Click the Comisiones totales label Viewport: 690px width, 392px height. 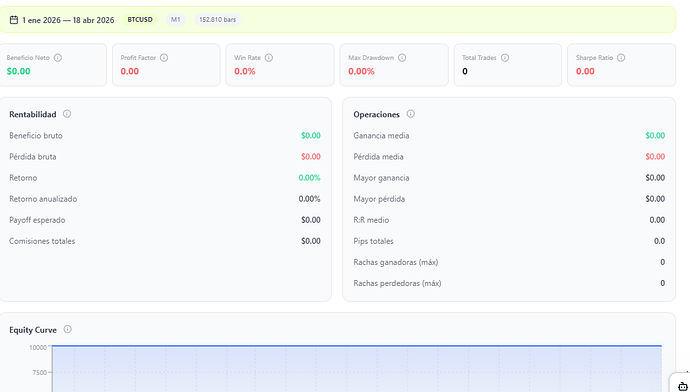[x=42, y=241]
